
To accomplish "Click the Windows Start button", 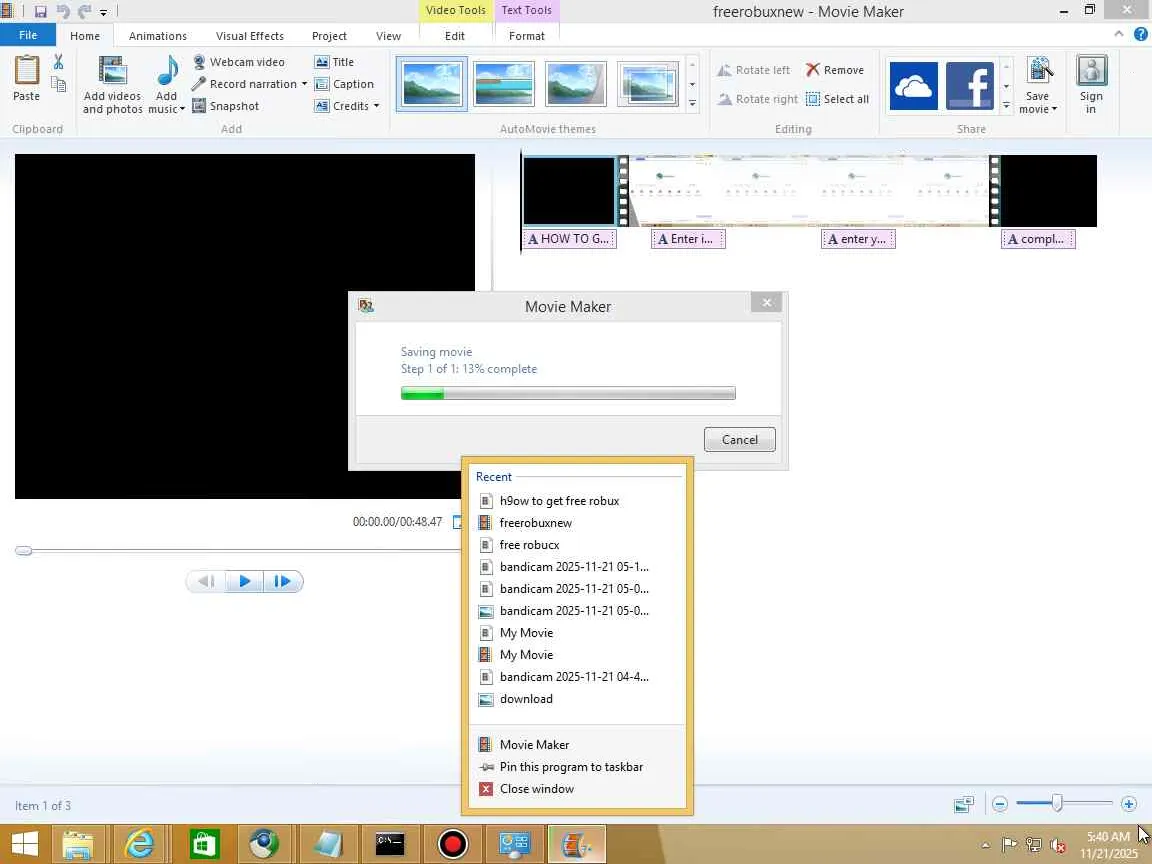I will (x=25, y=844).
